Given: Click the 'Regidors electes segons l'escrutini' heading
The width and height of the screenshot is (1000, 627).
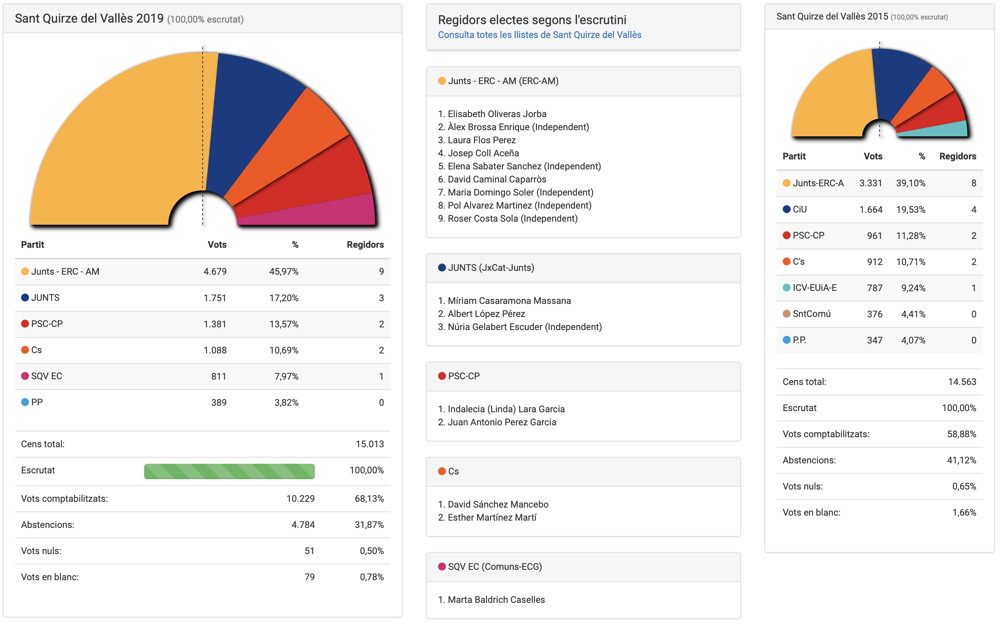Looking at the screenshot, I should click(x=532, y=20).
